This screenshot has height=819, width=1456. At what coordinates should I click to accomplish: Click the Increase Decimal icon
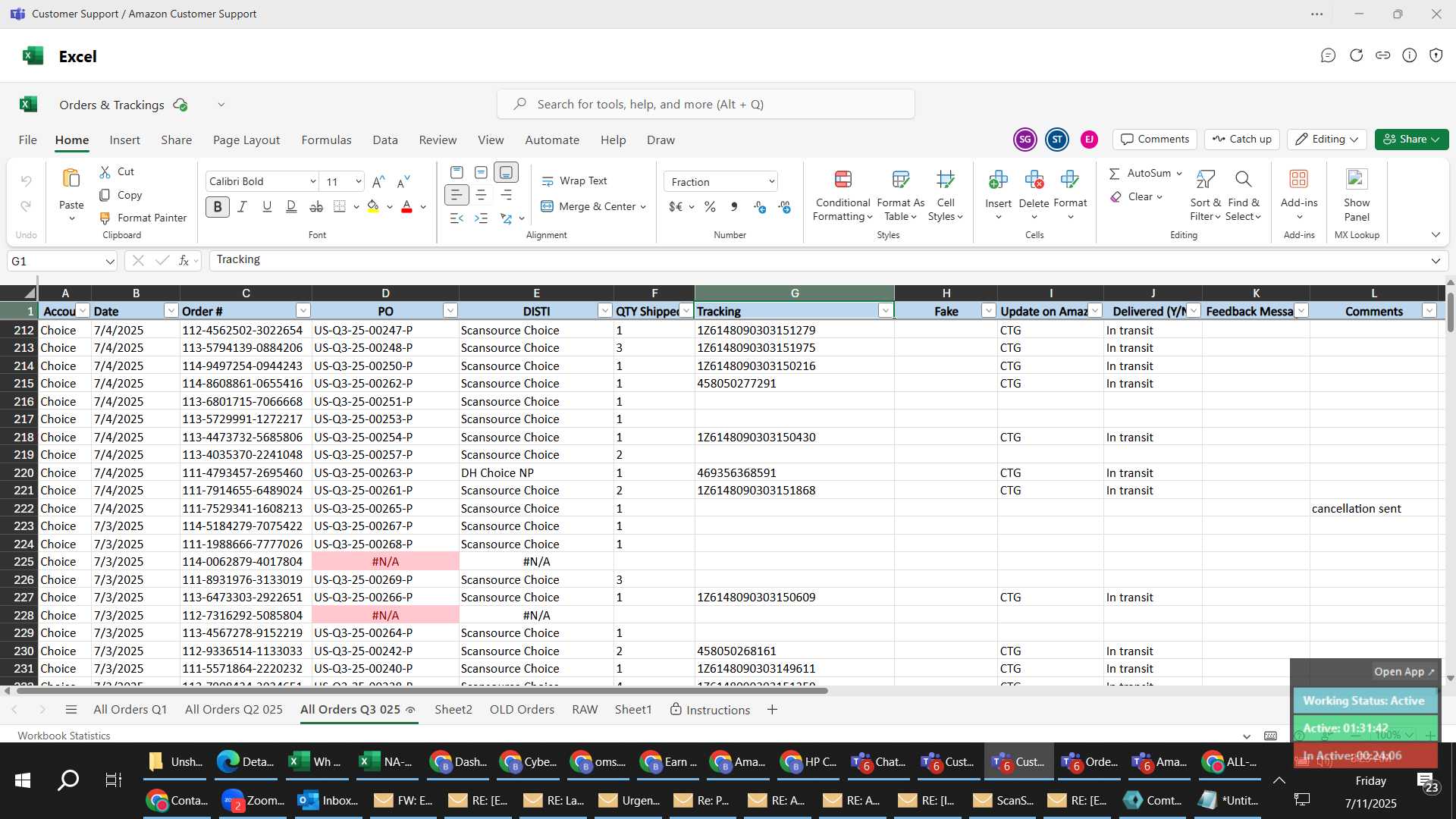[x=760, y=207]
